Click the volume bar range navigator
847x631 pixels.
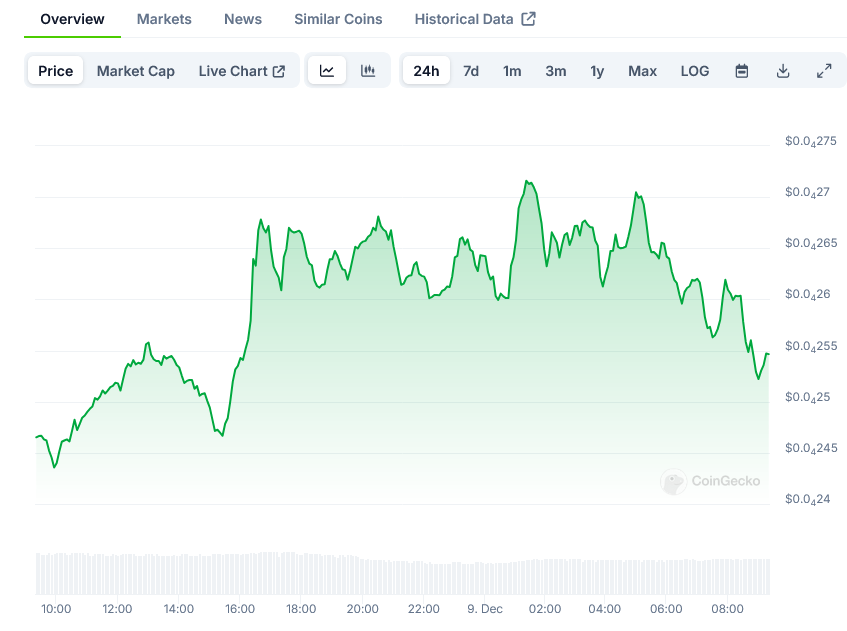[402, 574]
